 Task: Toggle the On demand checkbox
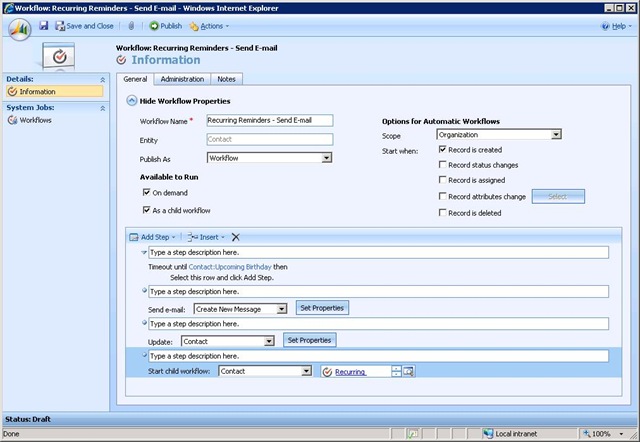pyautogui.click(x=146, y=192)
